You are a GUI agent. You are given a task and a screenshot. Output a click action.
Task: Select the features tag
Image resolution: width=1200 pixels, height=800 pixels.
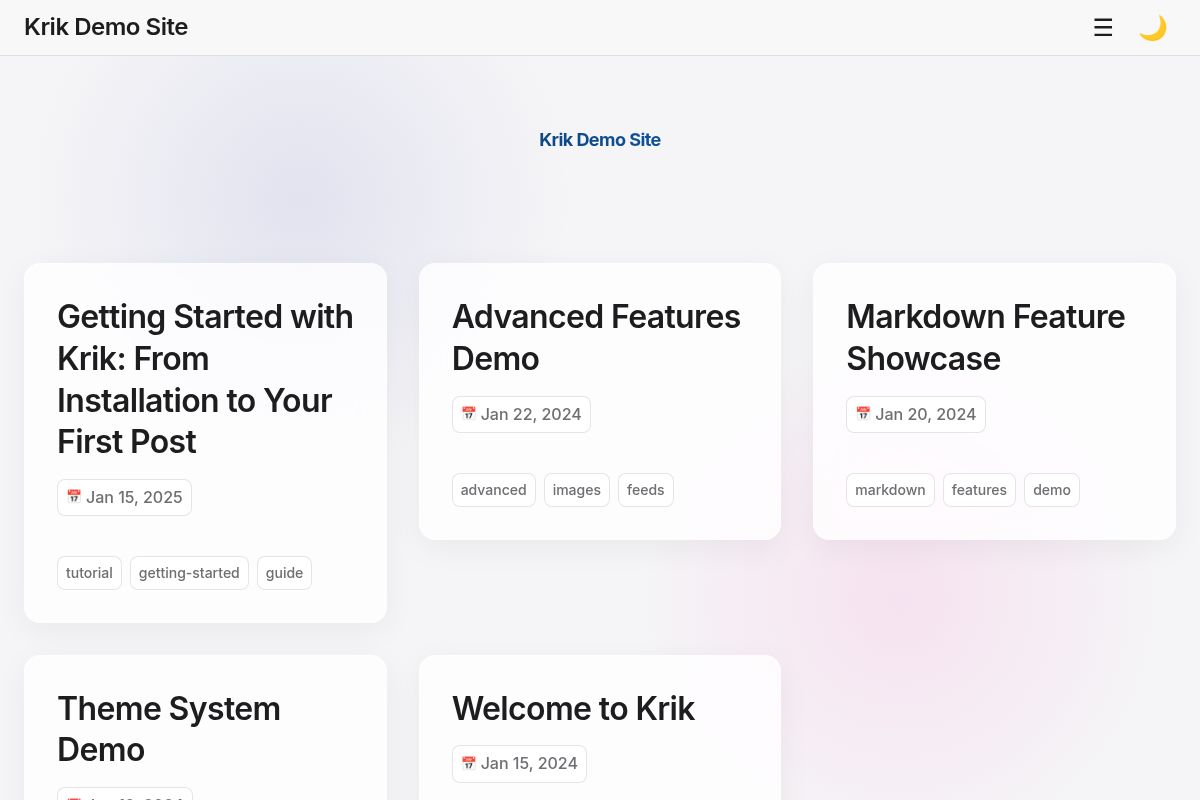(979, 490)
